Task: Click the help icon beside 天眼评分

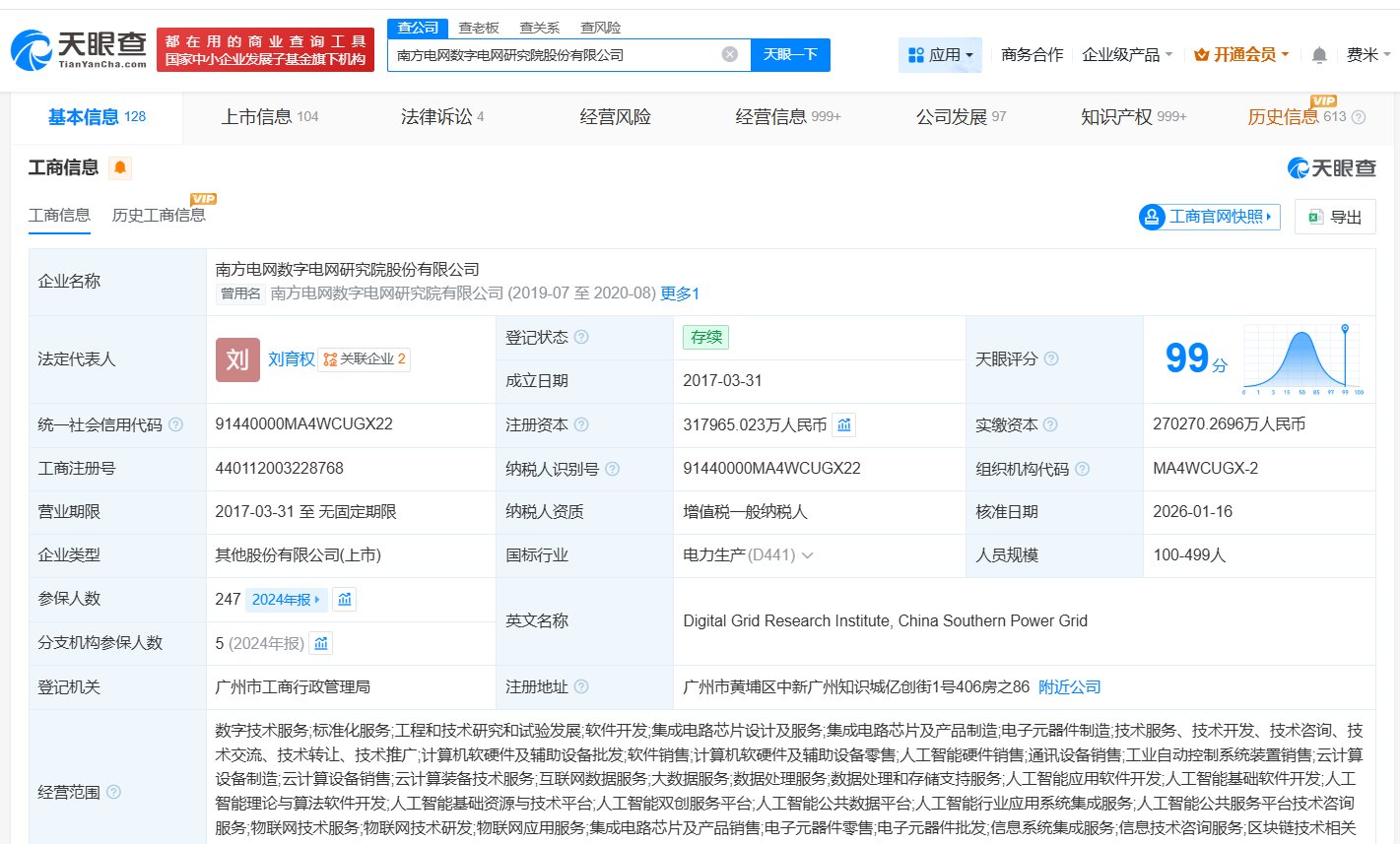Action: (x=1051, y=358)
